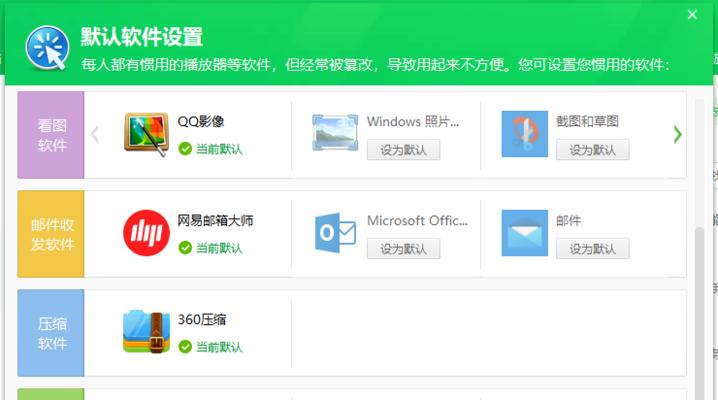Screen dimensions: 718x400
Task: Select the 看图软件 category tile
Action: click(51, 135)
